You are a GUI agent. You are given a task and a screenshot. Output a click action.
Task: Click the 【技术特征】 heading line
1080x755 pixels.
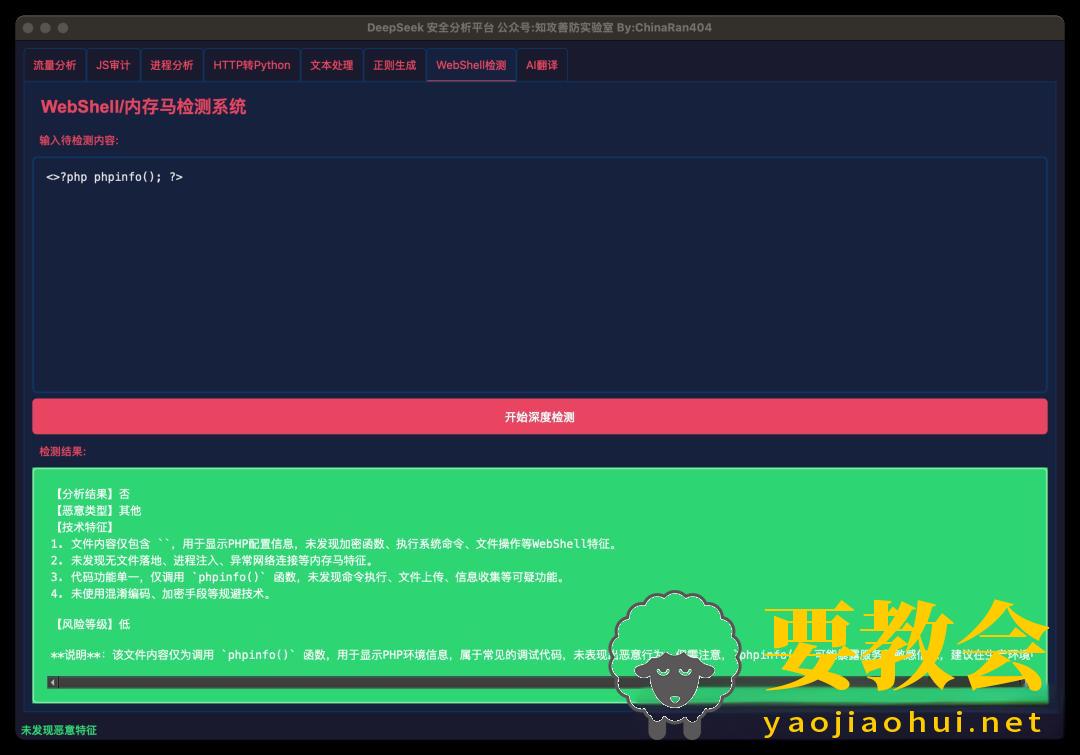(81, 527)
